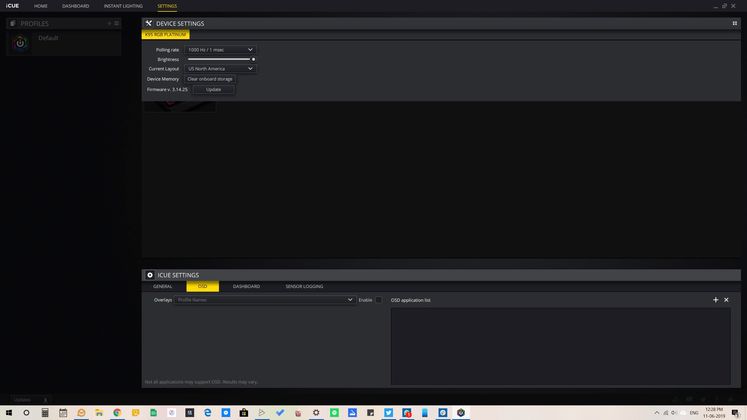Image resolution: width=747 pixels, height=420 pixels.
Task: Select the OSD tab
Action: [202, 286]
